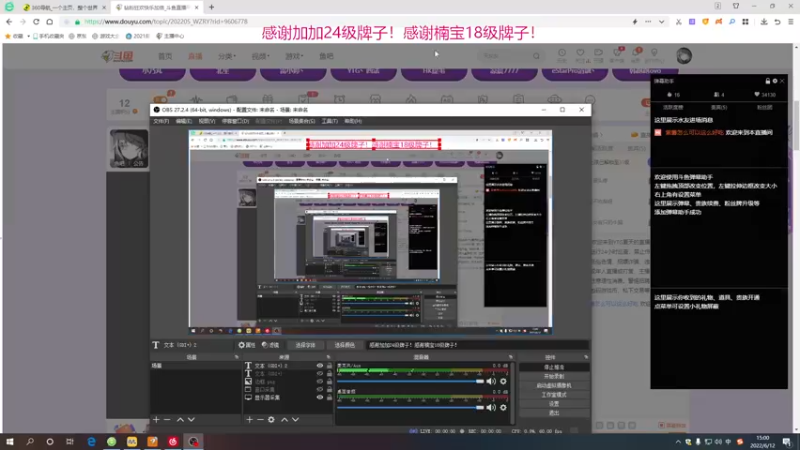Launch Edge browser from taskbar

pos(91,441)
